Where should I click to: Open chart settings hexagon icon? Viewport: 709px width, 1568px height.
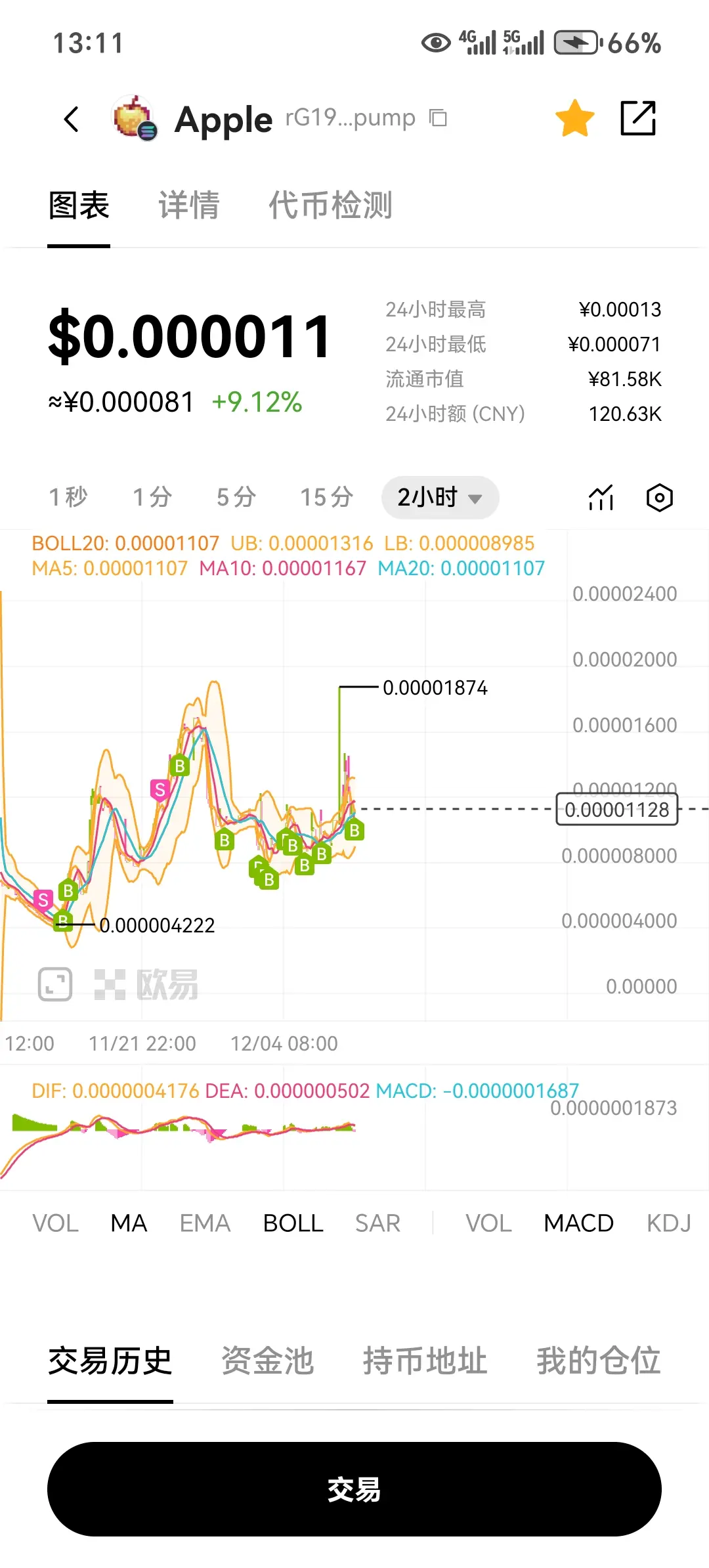(x=659, y=498)
